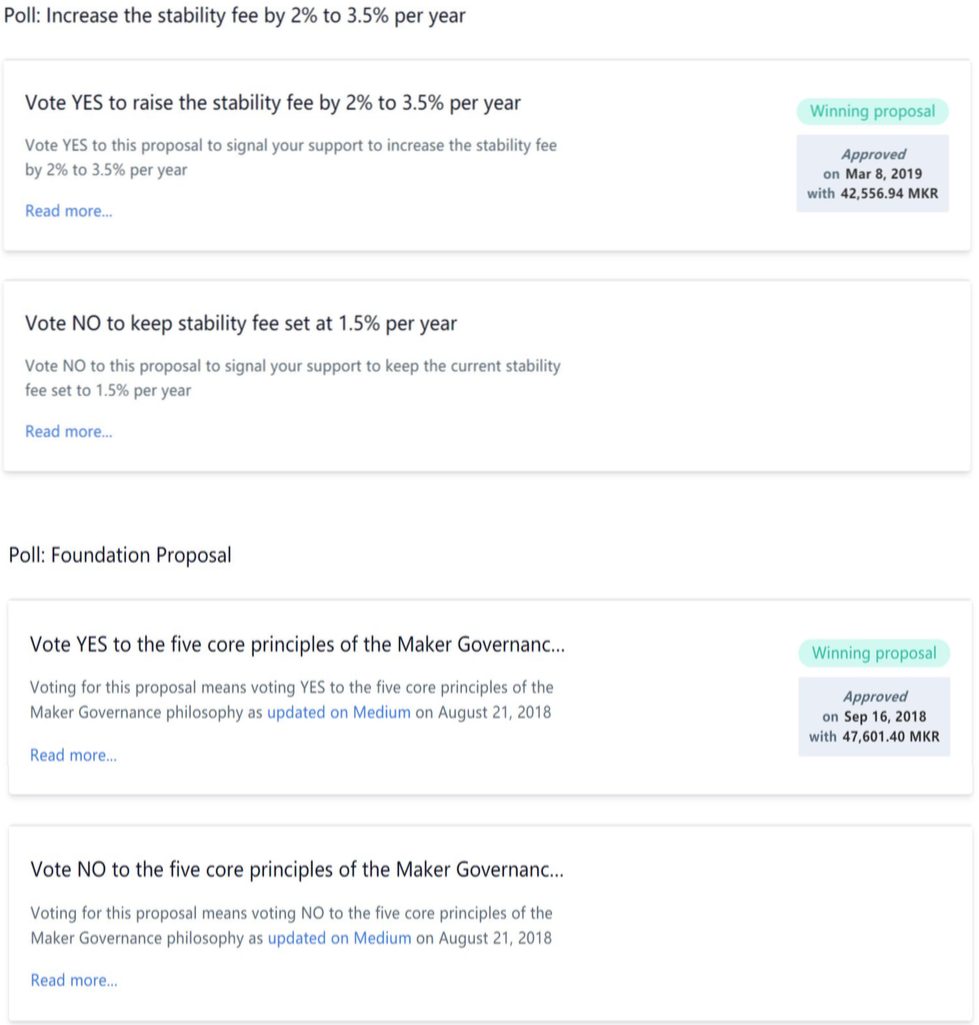Select 'Vote NO to keep stability fee' title
Image resolution: width=979 pixels, height=1025 pixels.
pos(241,324)
